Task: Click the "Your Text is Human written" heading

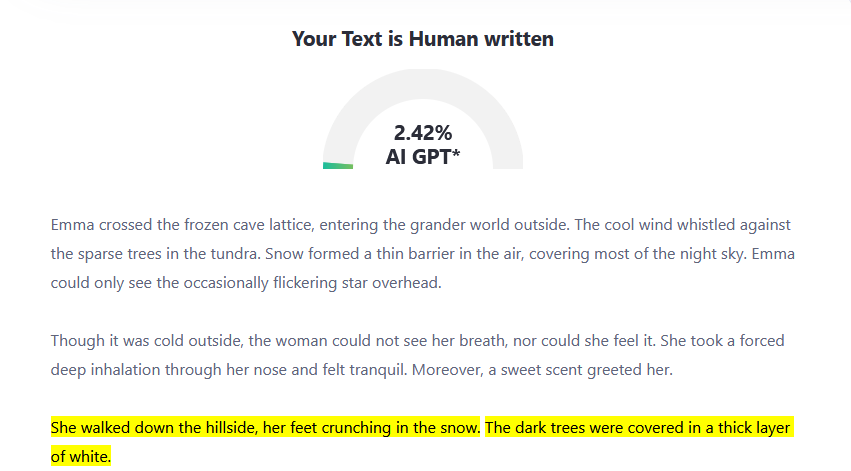Action: click(422, 39)
